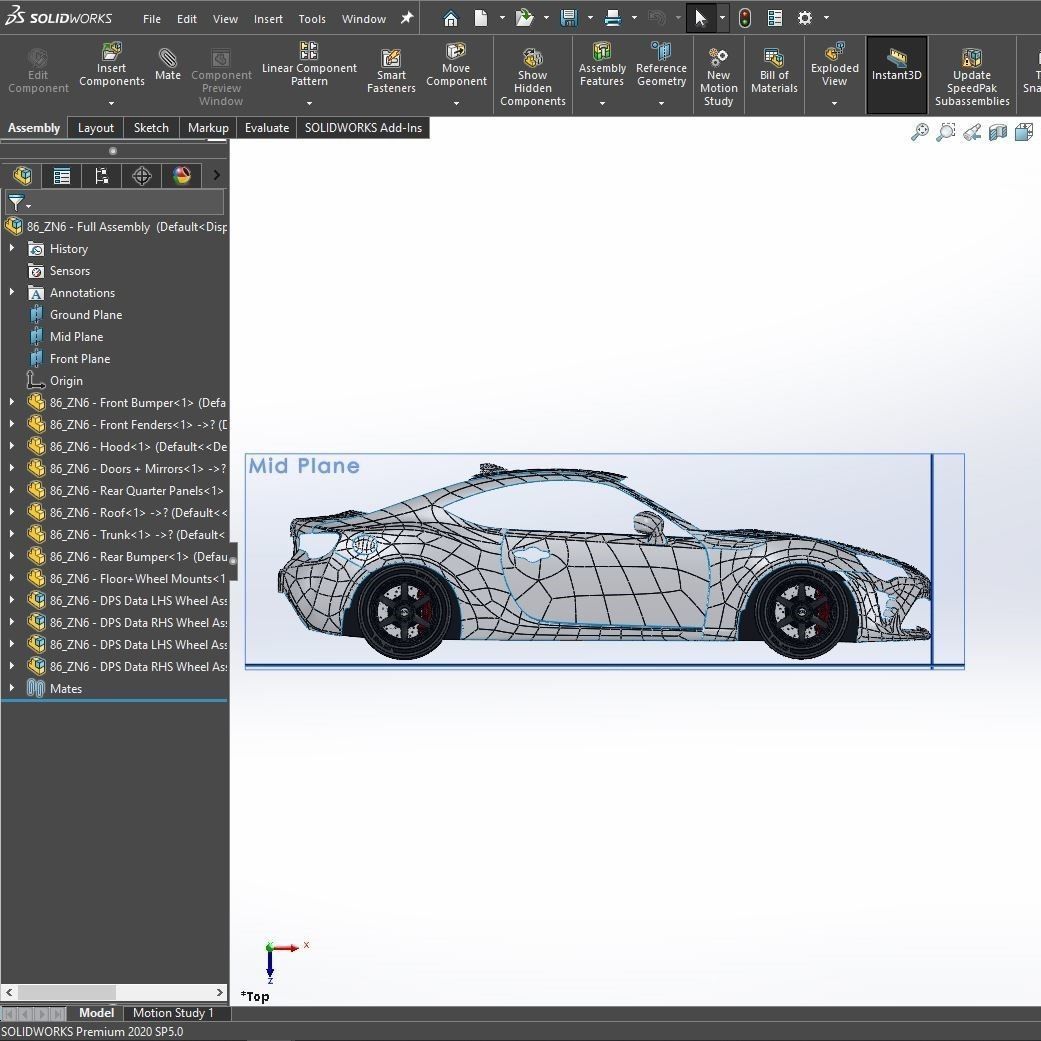Select the Move Component tool

456,68
